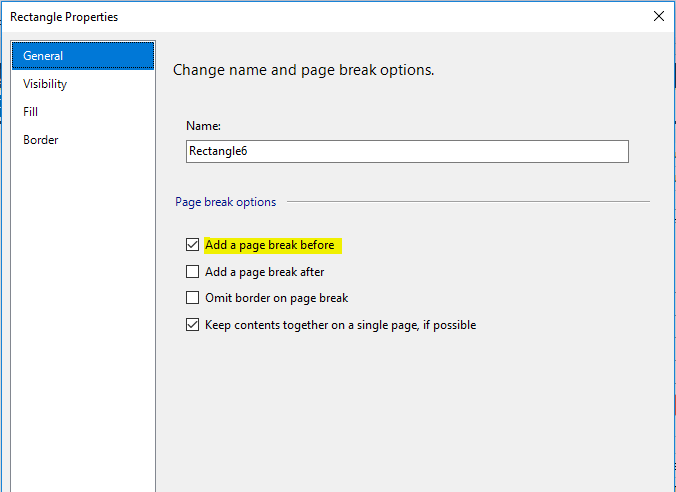Click the 'Omit border on page break' label text
Viewport: 676px width, 492px height.
[276, 298]
